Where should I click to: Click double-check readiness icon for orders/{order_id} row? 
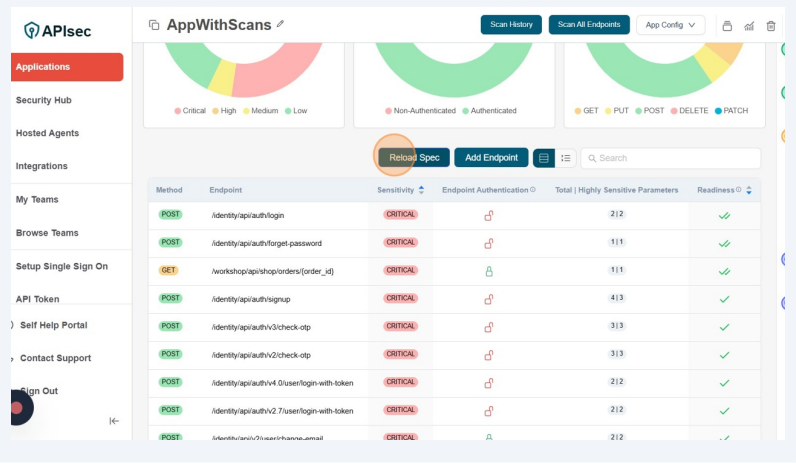click(x=724, y=272)
